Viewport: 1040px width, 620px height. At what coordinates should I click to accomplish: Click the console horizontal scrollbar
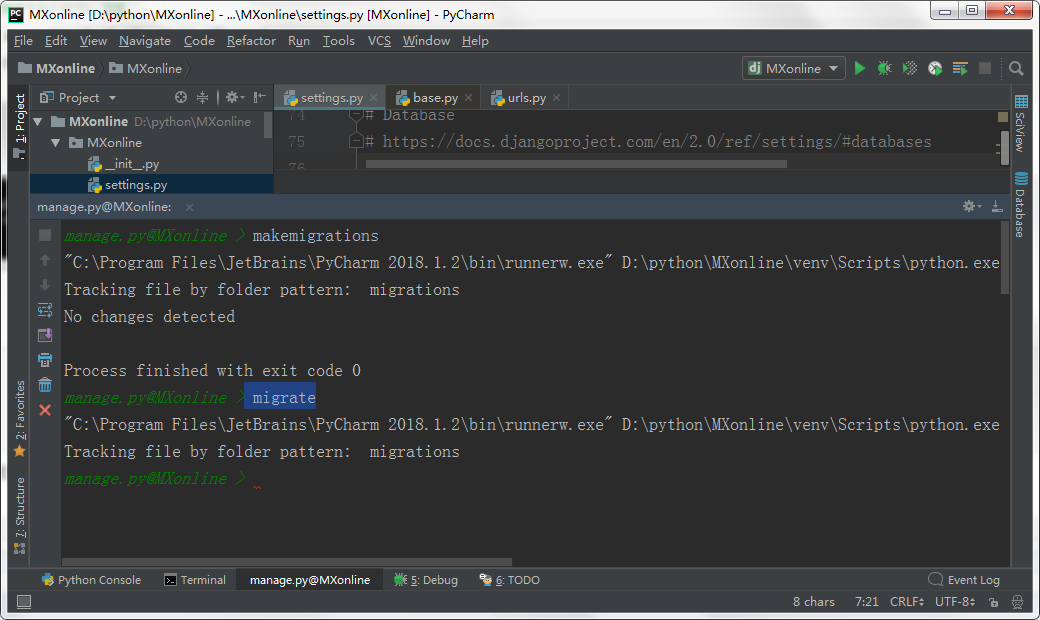coord(287,562)
